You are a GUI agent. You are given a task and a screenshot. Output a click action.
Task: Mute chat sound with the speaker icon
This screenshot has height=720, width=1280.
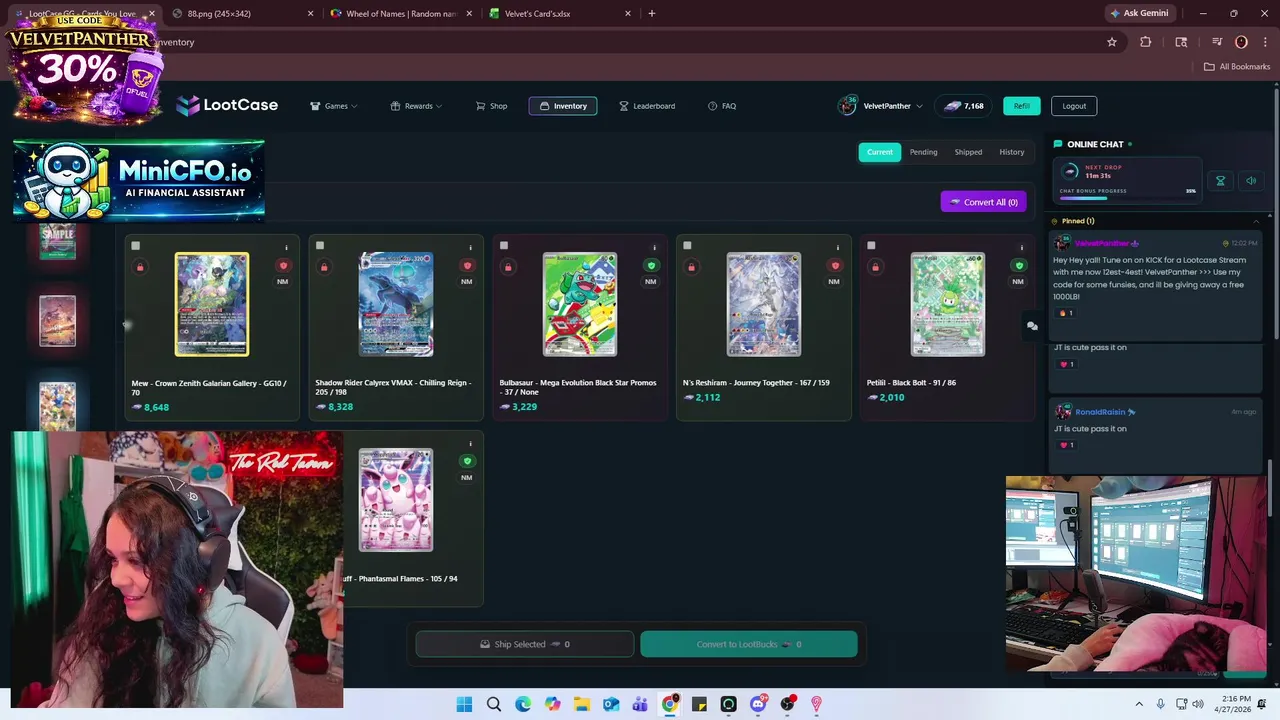pos(1250,181)
